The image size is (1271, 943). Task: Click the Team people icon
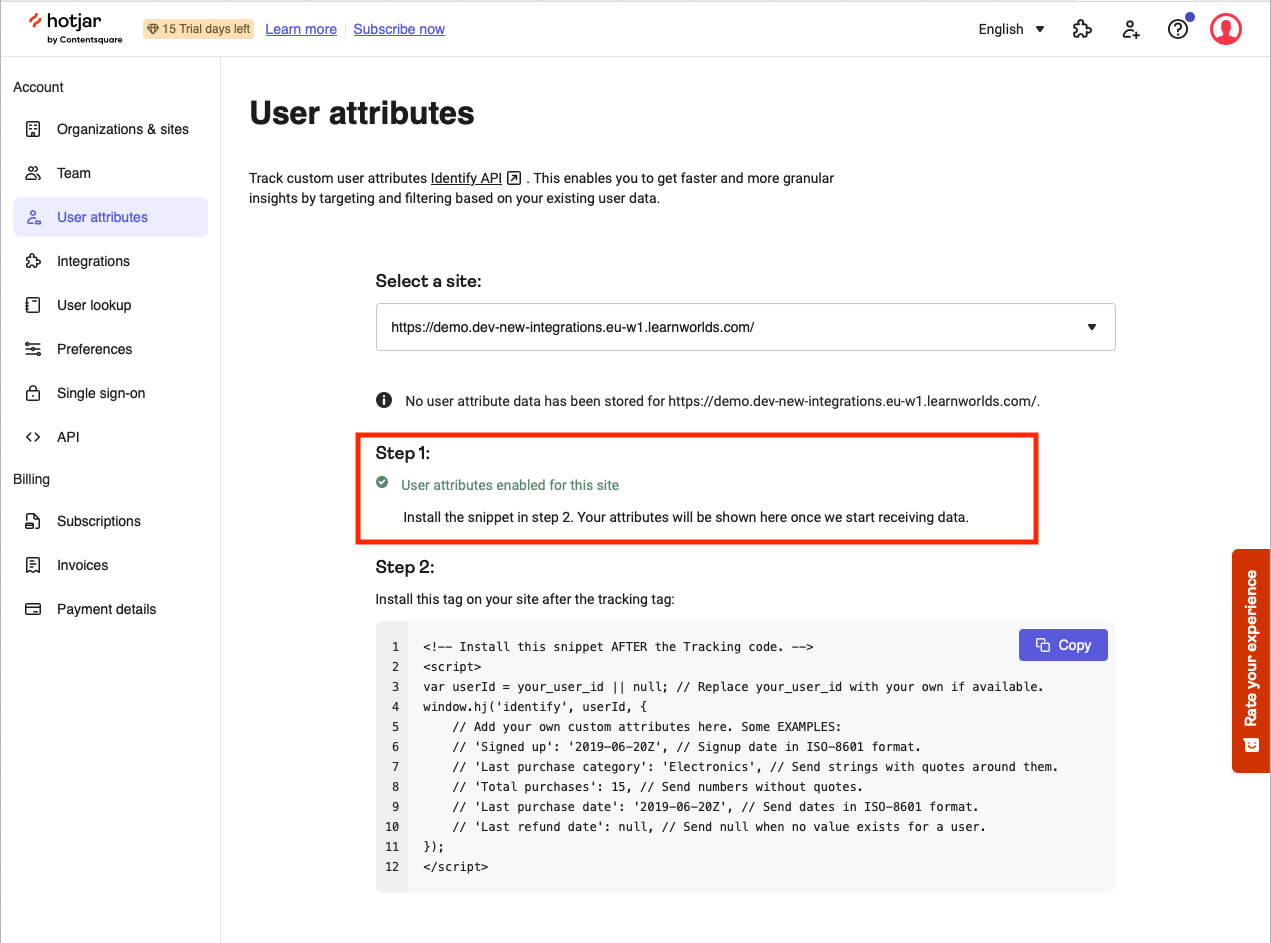coord(33,173)
